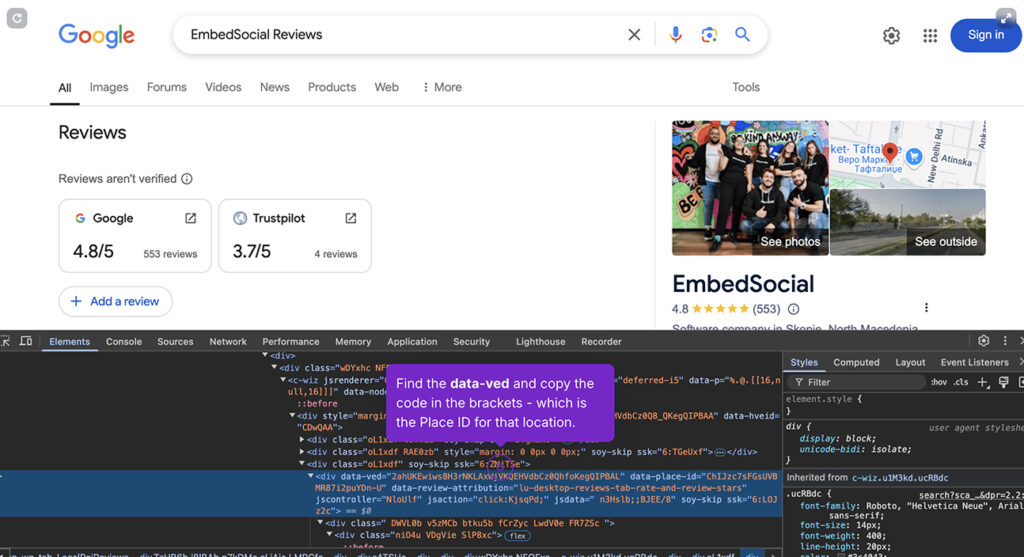Select the DevTools Lighthouse tab
Image resolution: width=1024 pixels, height=557 pixels.
point(541,342)
